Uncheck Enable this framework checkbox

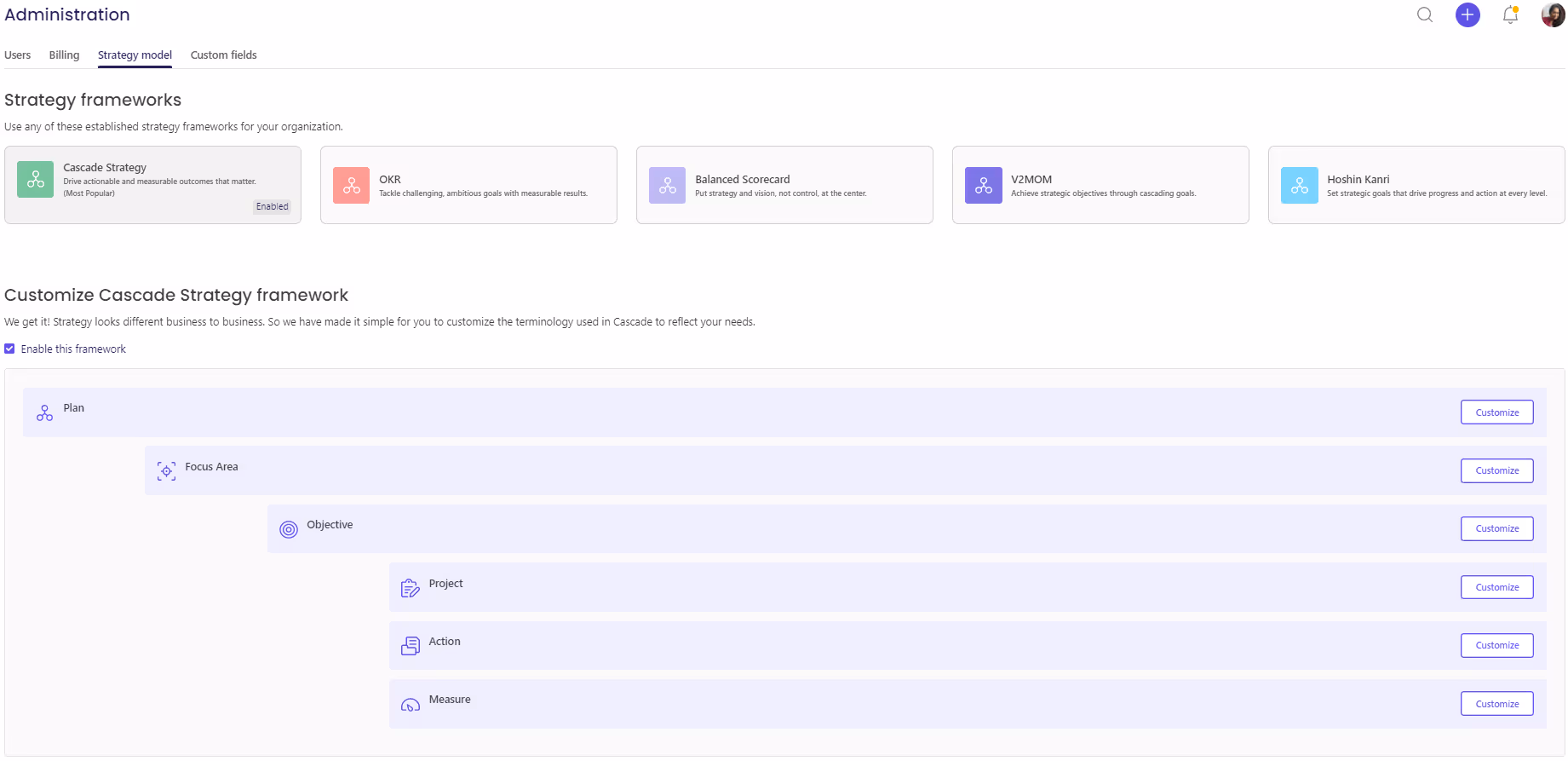pyautogui.click(x=9, y=349)
